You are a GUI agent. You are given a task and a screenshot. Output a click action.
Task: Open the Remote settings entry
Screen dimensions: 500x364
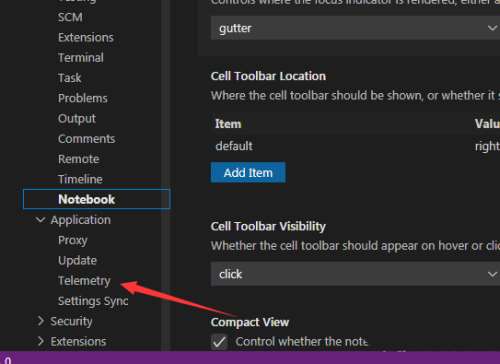tap(79, 159)
